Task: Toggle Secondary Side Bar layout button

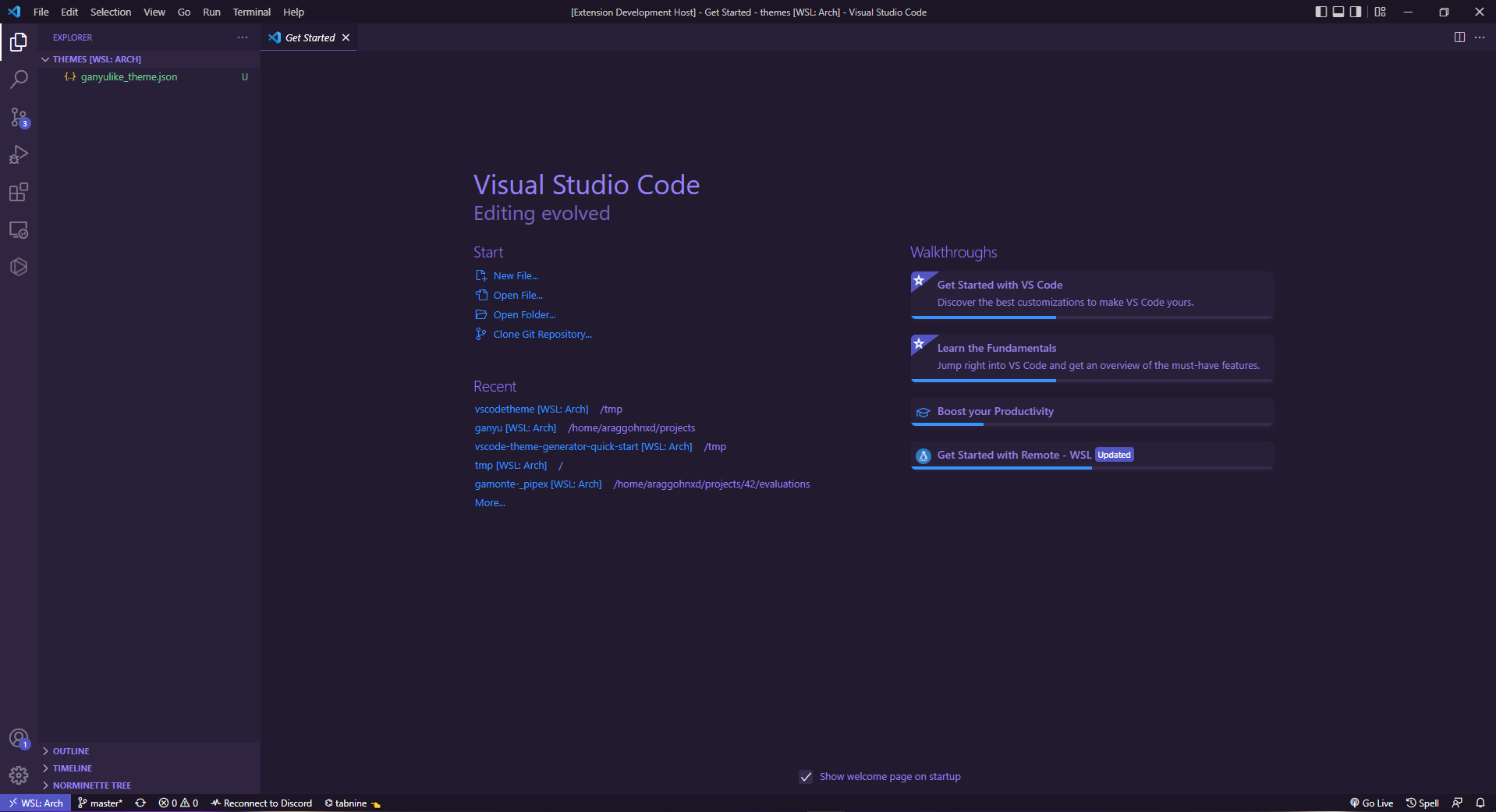Action: pyautogui.click(x=1356, y=12)
